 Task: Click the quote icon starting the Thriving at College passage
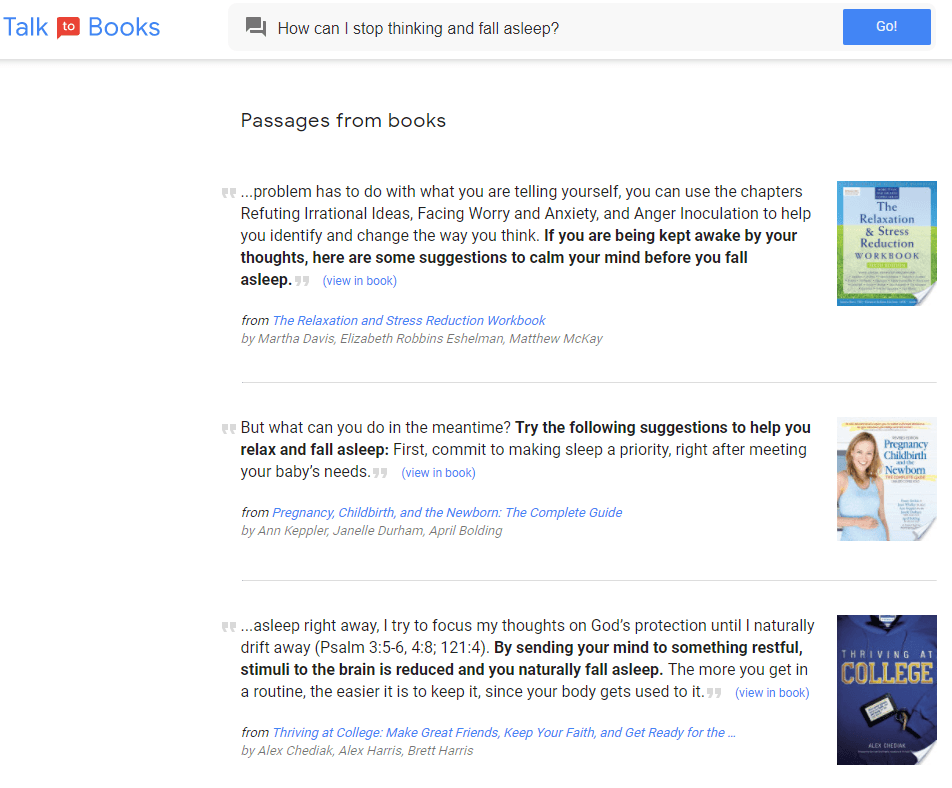click(x=227, y=627)
